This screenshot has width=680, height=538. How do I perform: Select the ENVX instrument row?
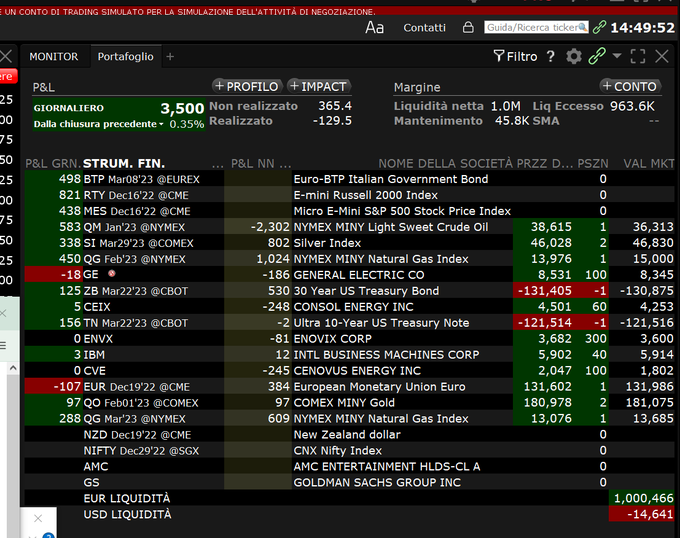[x=350, y=339]
